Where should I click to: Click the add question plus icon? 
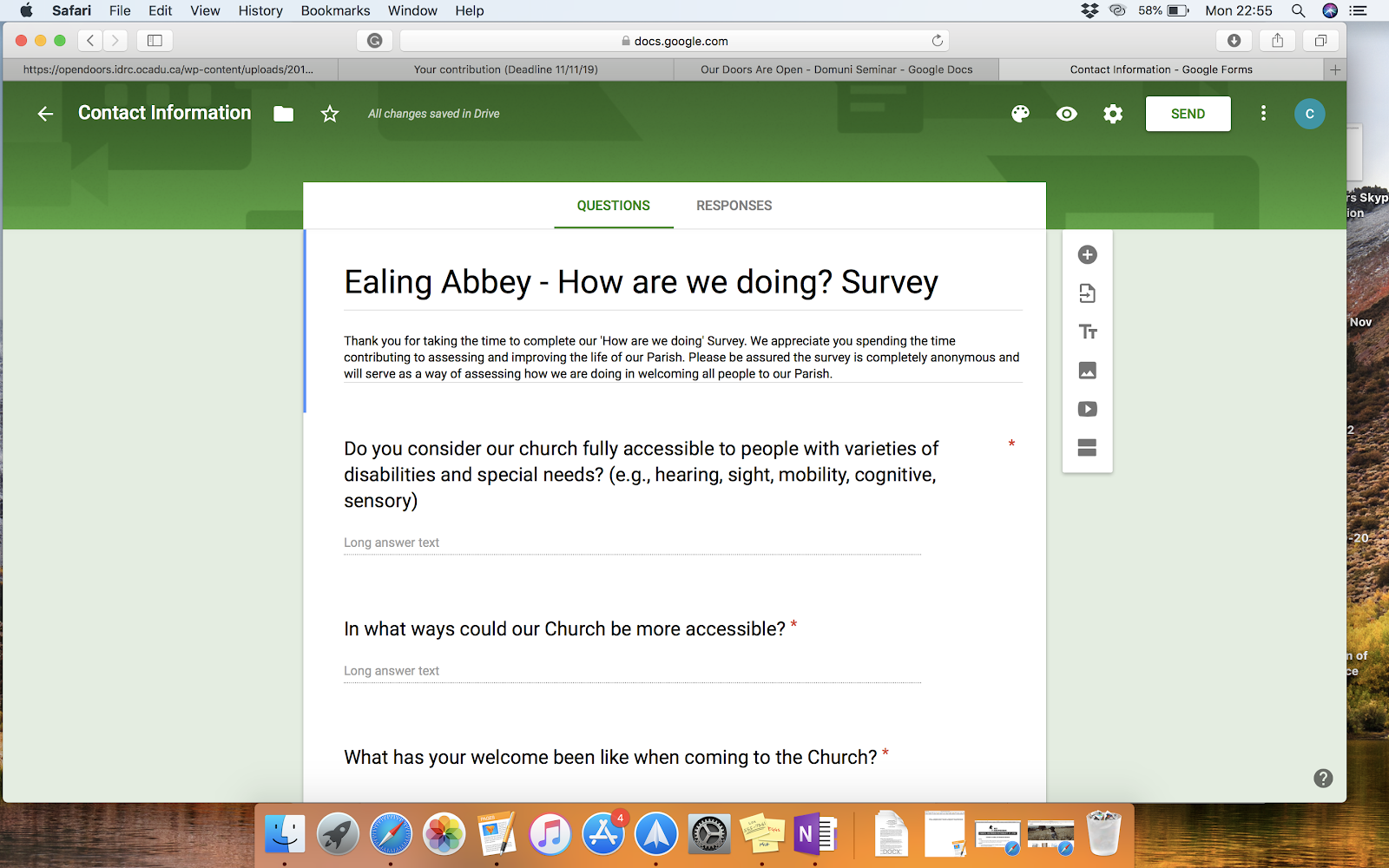[x=1087, y=254]
